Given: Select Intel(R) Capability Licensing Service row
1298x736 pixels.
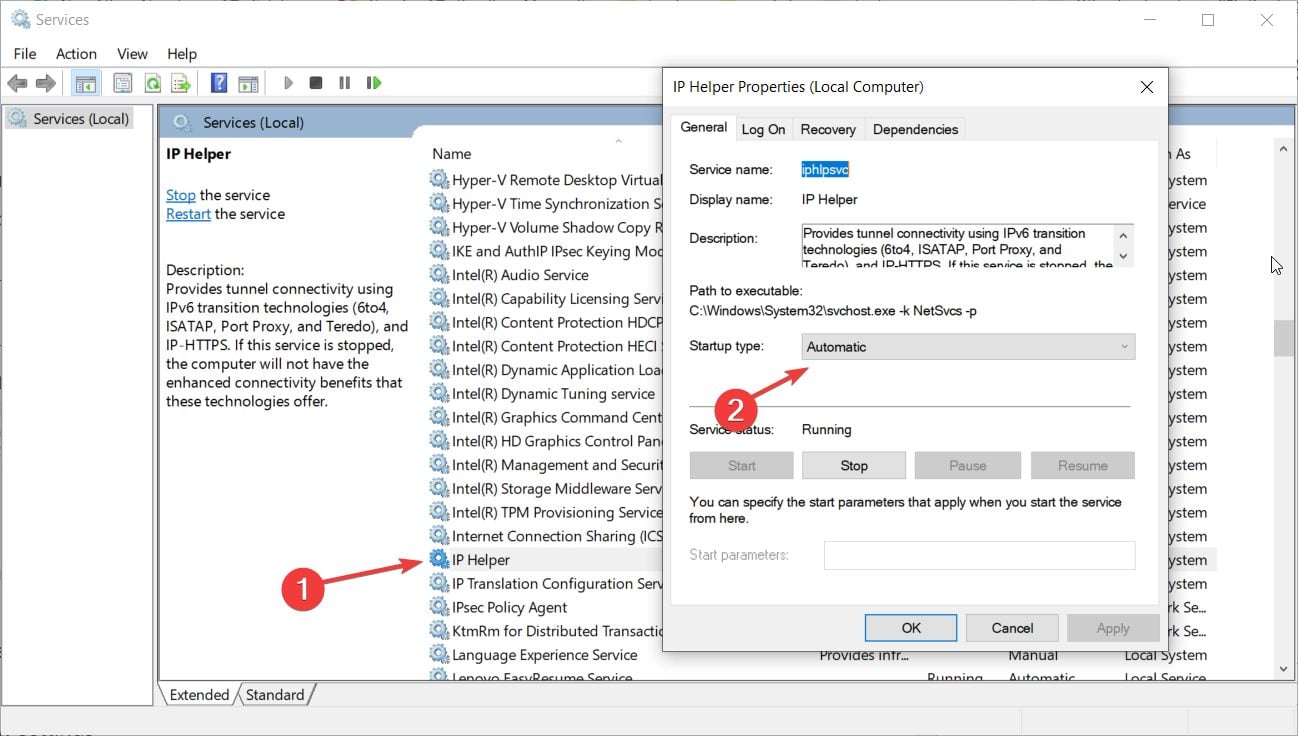Looking at the screenshot, I should 545,299.
